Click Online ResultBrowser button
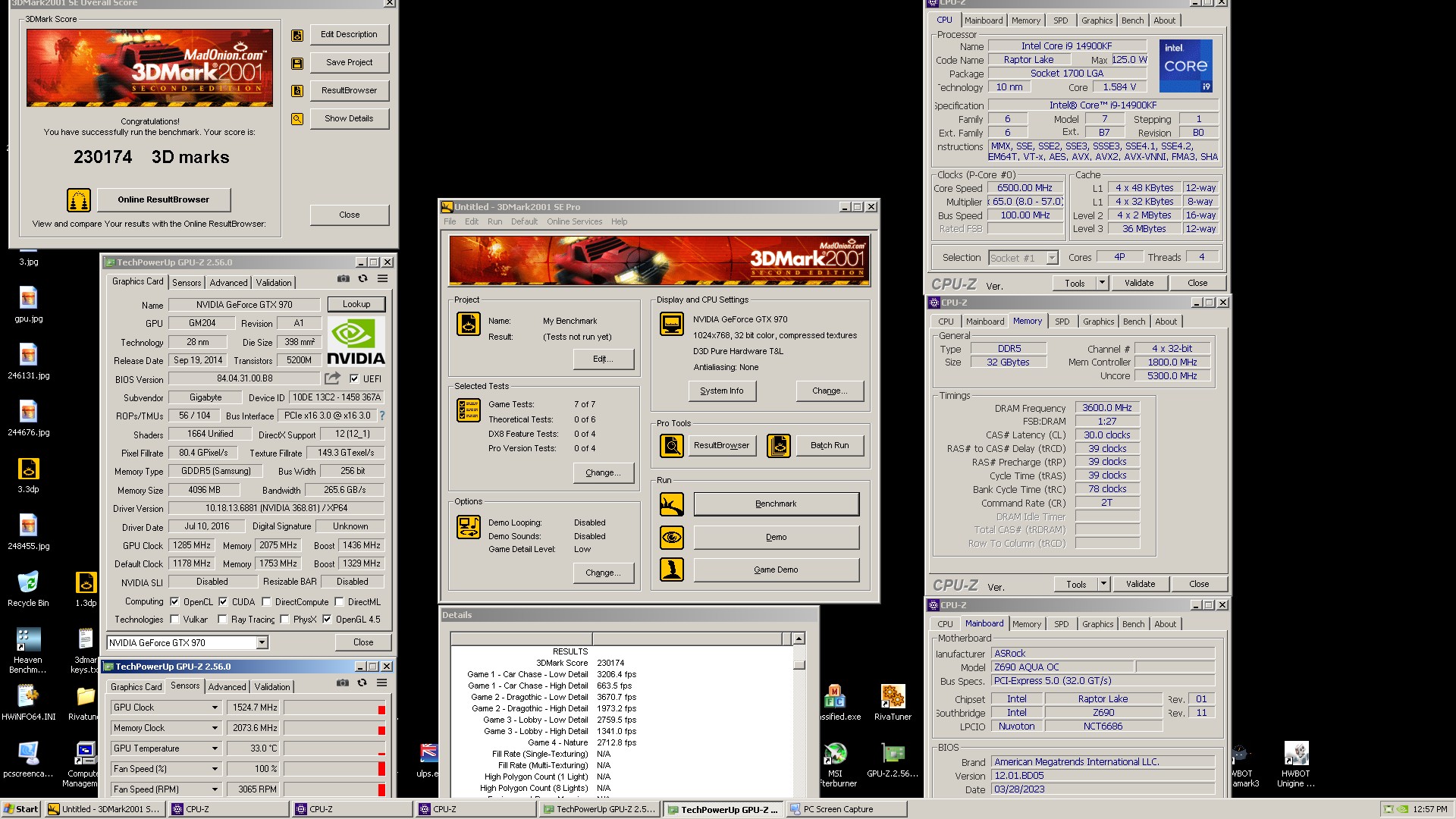 (x=163, y=200)
